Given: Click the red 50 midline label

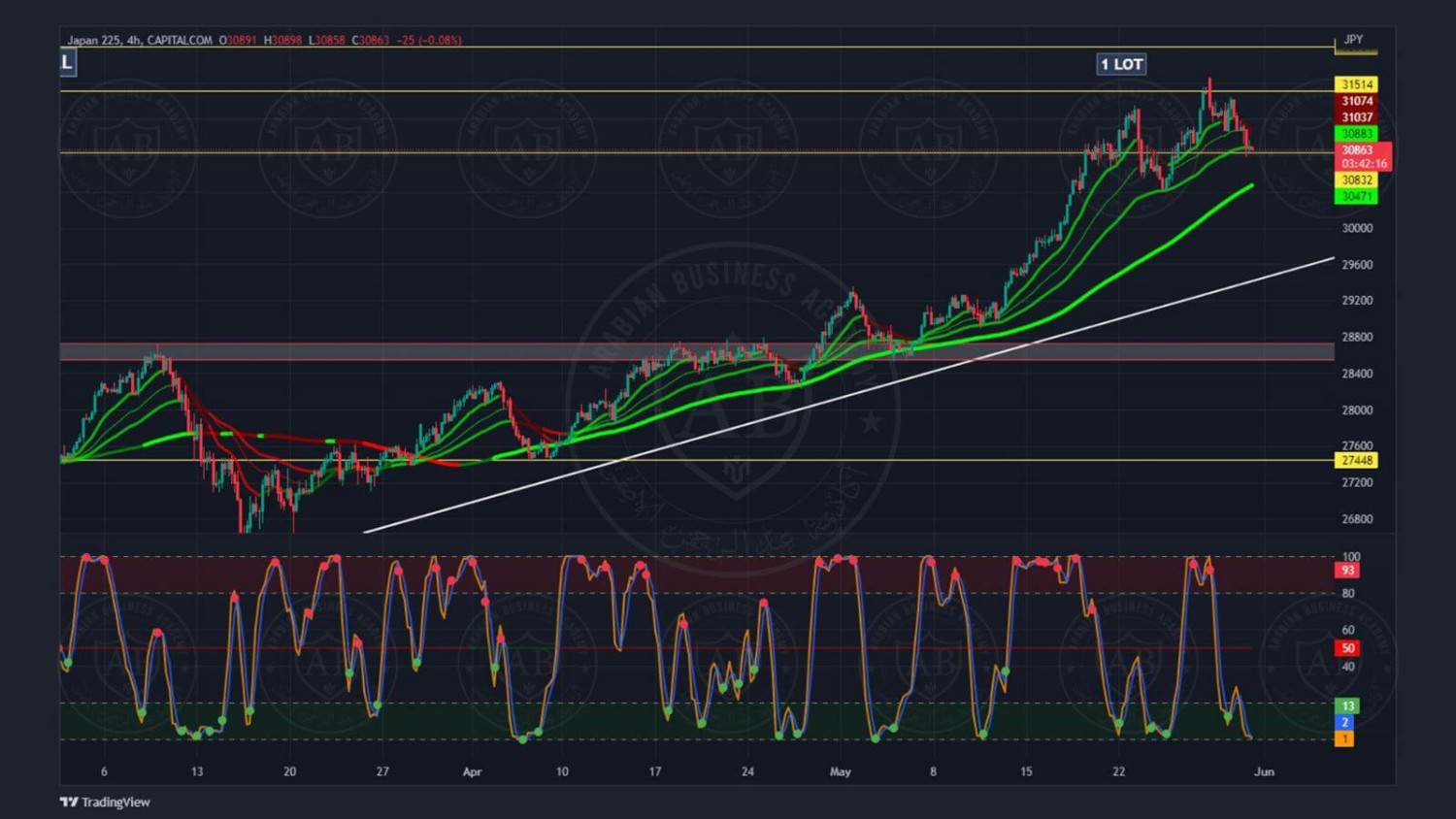Looking at the screenshot, I should pyautogui.click(x=1347, y=648).
